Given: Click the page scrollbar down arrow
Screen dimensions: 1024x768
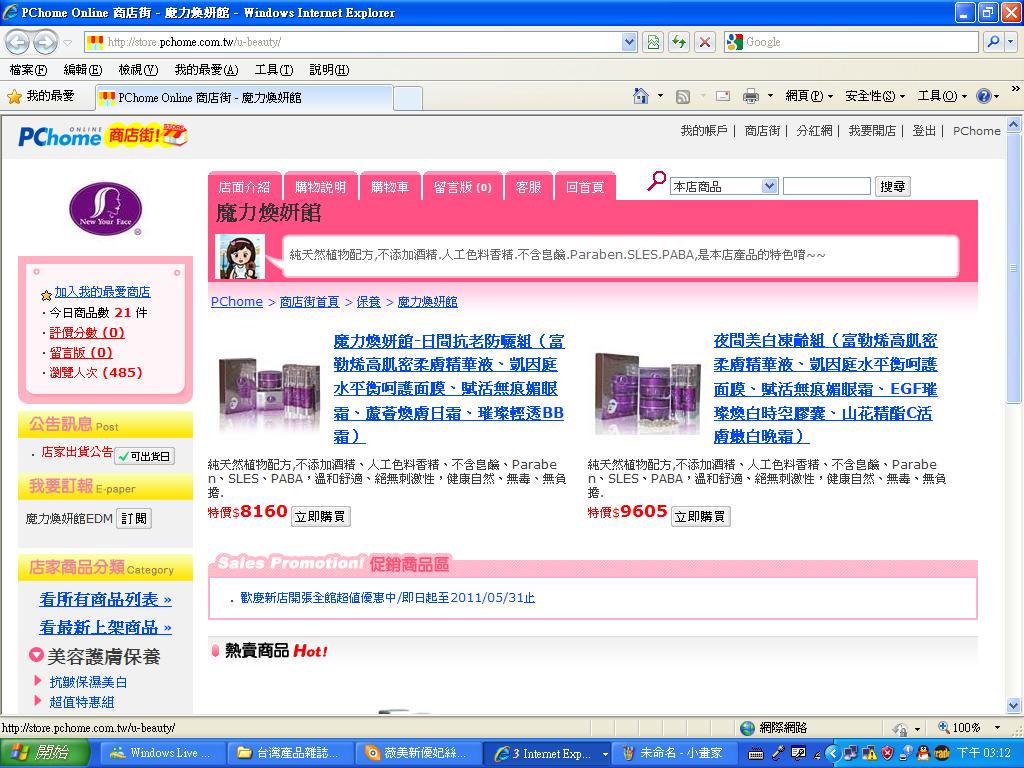Looking at the screenshot, I should click(x=1014, y=705).
